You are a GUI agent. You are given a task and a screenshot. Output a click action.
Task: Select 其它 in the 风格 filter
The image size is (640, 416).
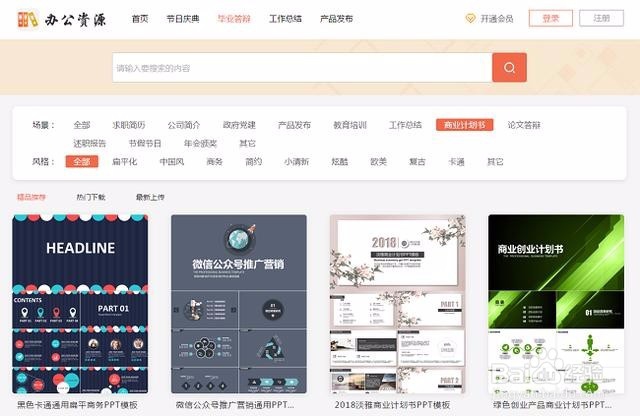(x=495, y=162)
